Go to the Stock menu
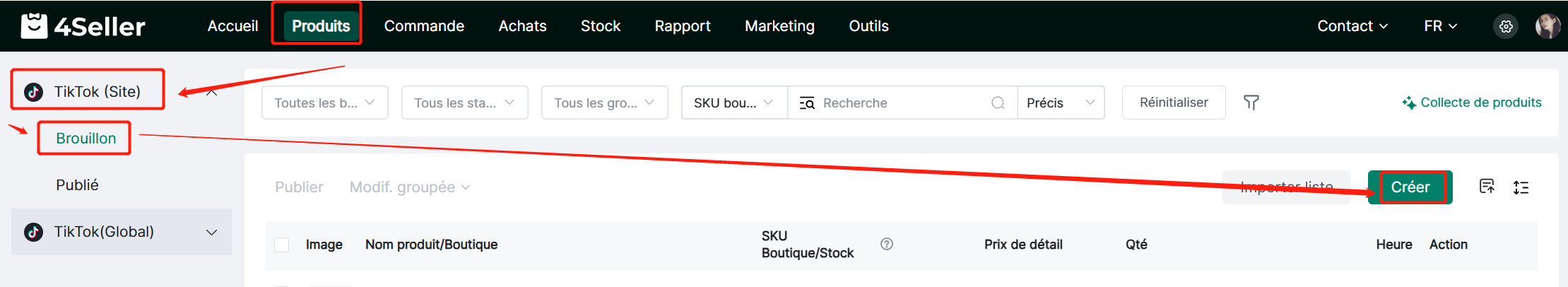This screenshot has width=1568, height=287. [600, 26]
